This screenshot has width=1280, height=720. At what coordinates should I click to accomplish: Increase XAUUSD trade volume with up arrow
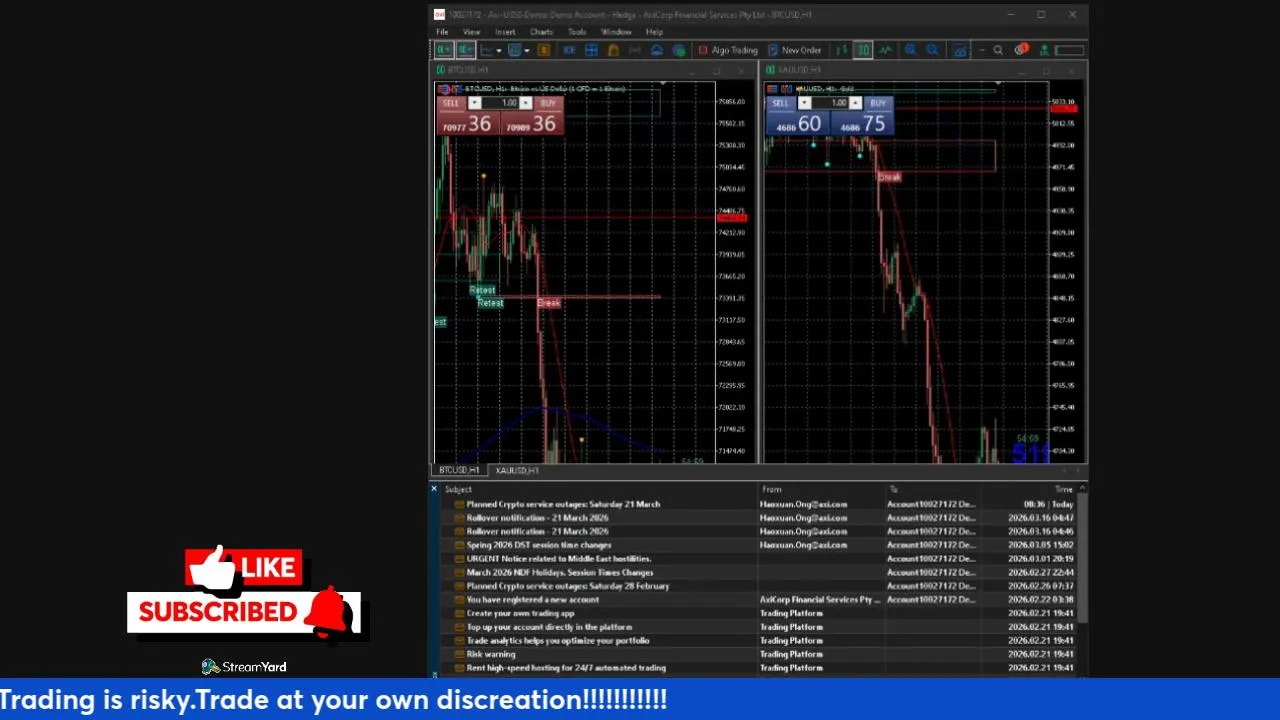point(856,103)
